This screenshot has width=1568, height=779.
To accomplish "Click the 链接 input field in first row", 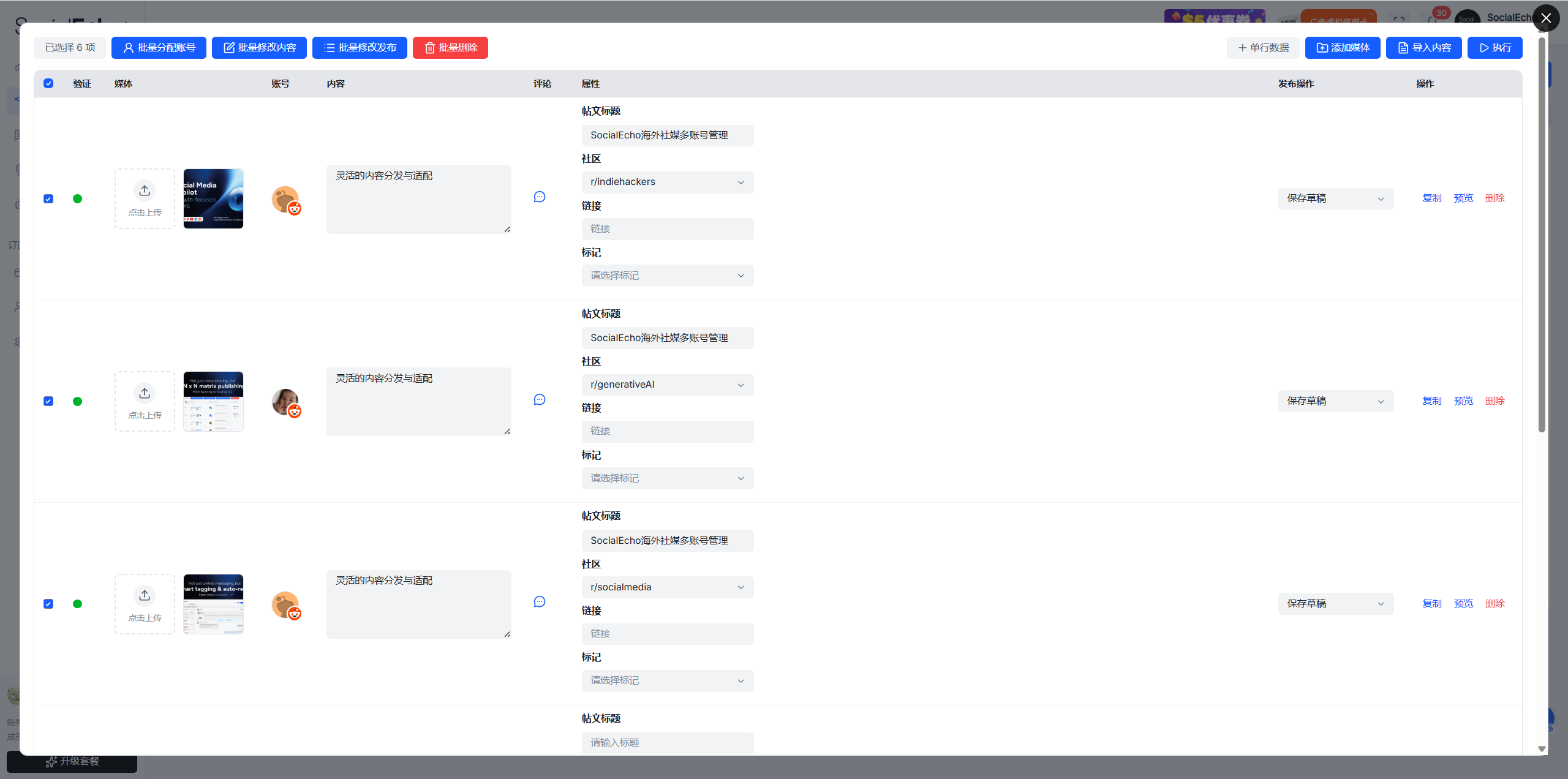I will pyautogui.click(x=667, y=229).
